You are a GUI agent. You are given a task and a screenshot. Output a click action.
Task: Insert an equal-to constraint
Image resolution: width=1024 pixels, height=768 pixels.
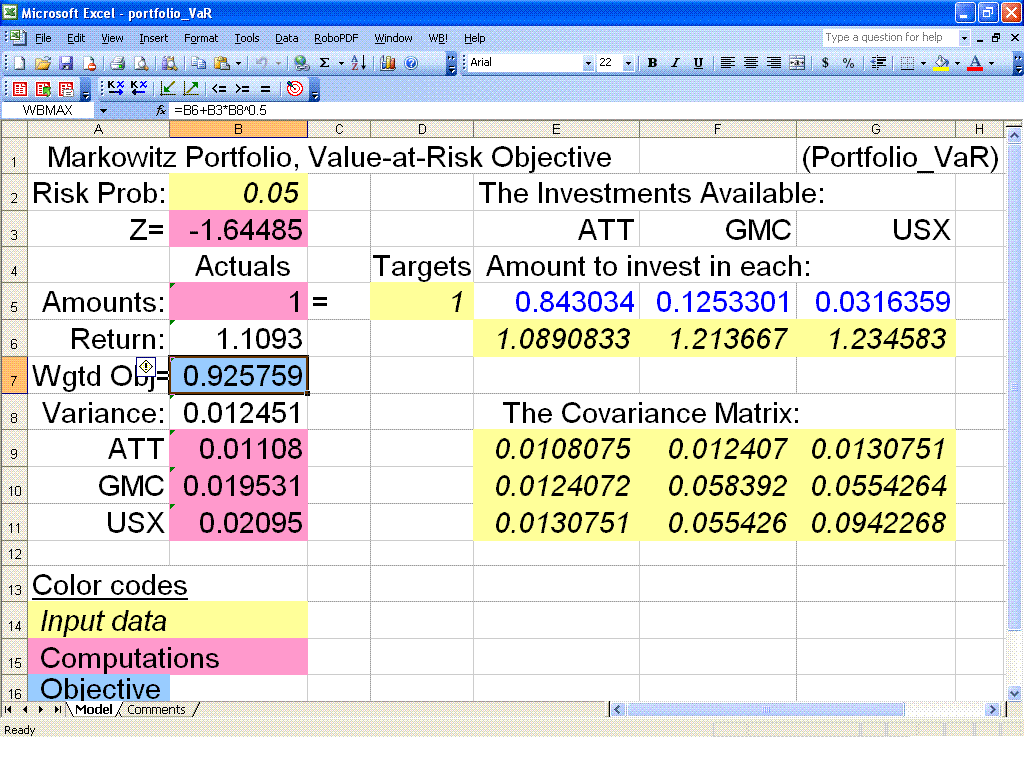click(x=265, y=88)
